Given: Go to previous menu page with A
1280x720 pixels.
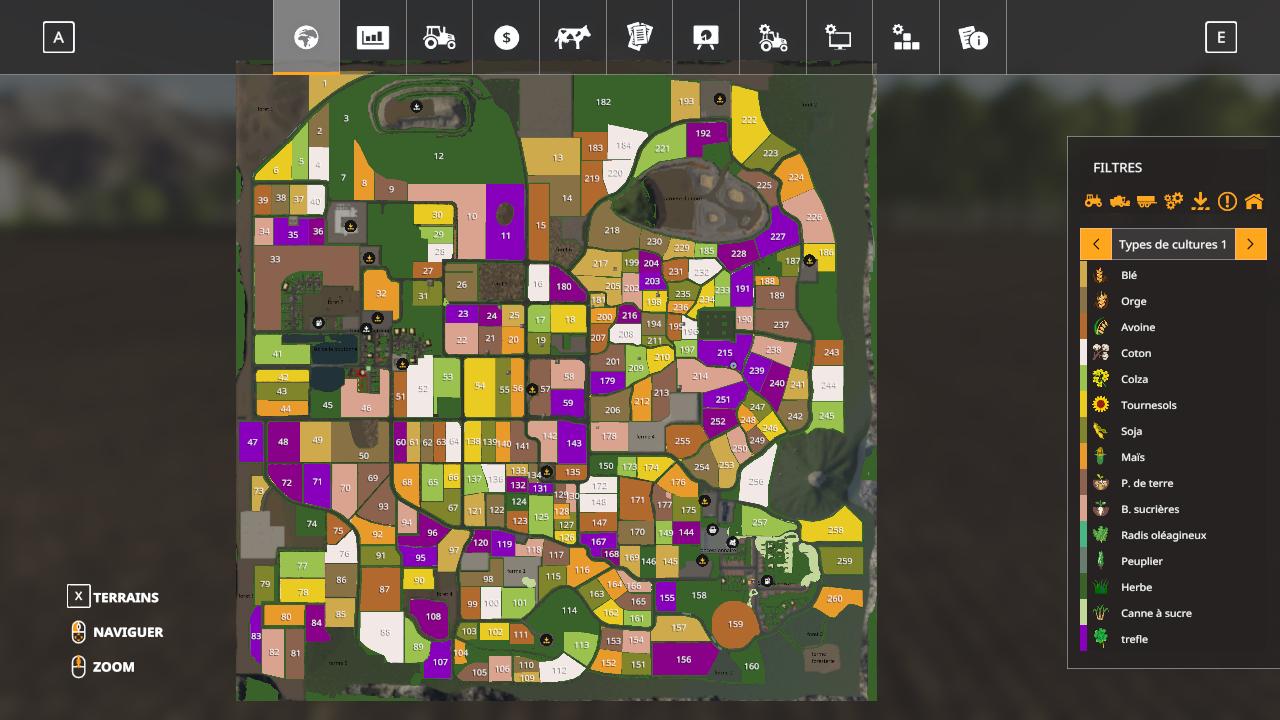Looking at the screenshot, I should [x=59, y=38].
